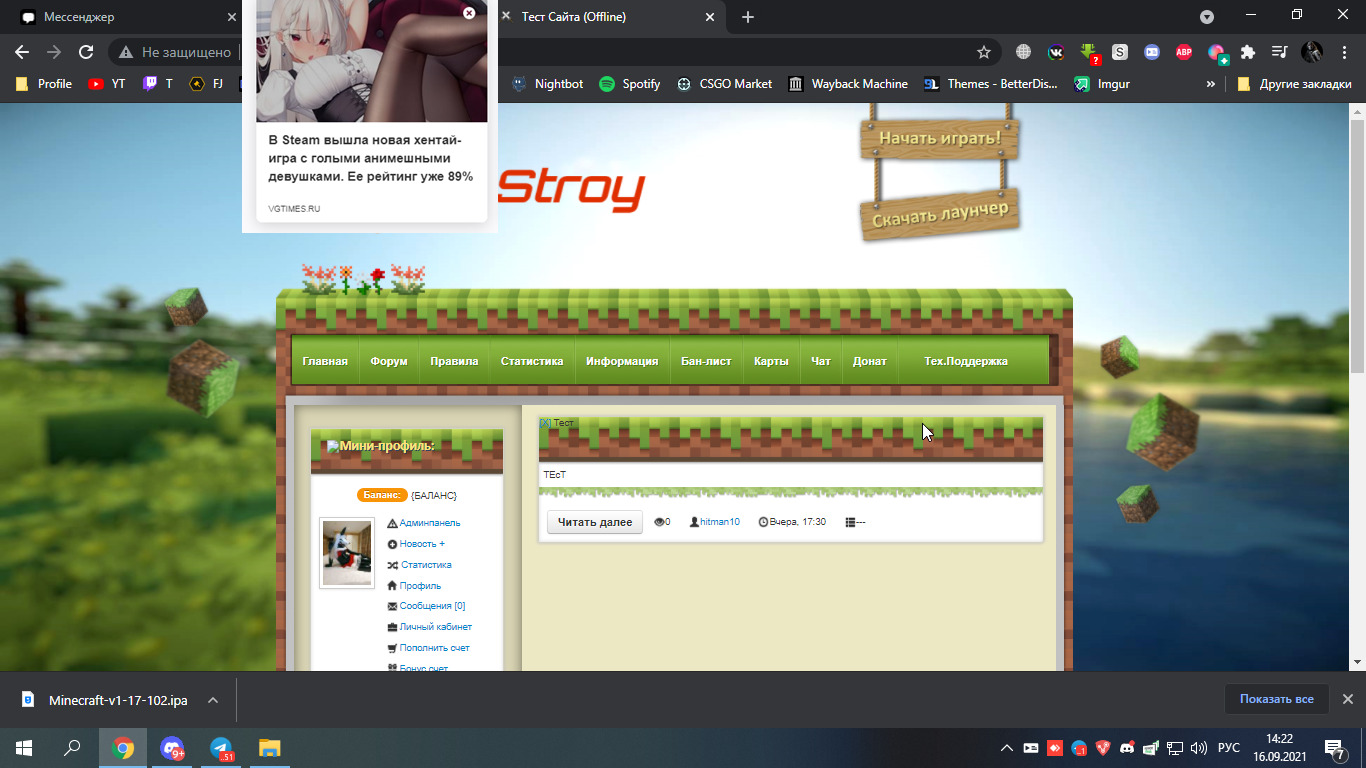1366x768 pixels.
Task: Reload the page with the refresh icon
Action: click(86, 52)
